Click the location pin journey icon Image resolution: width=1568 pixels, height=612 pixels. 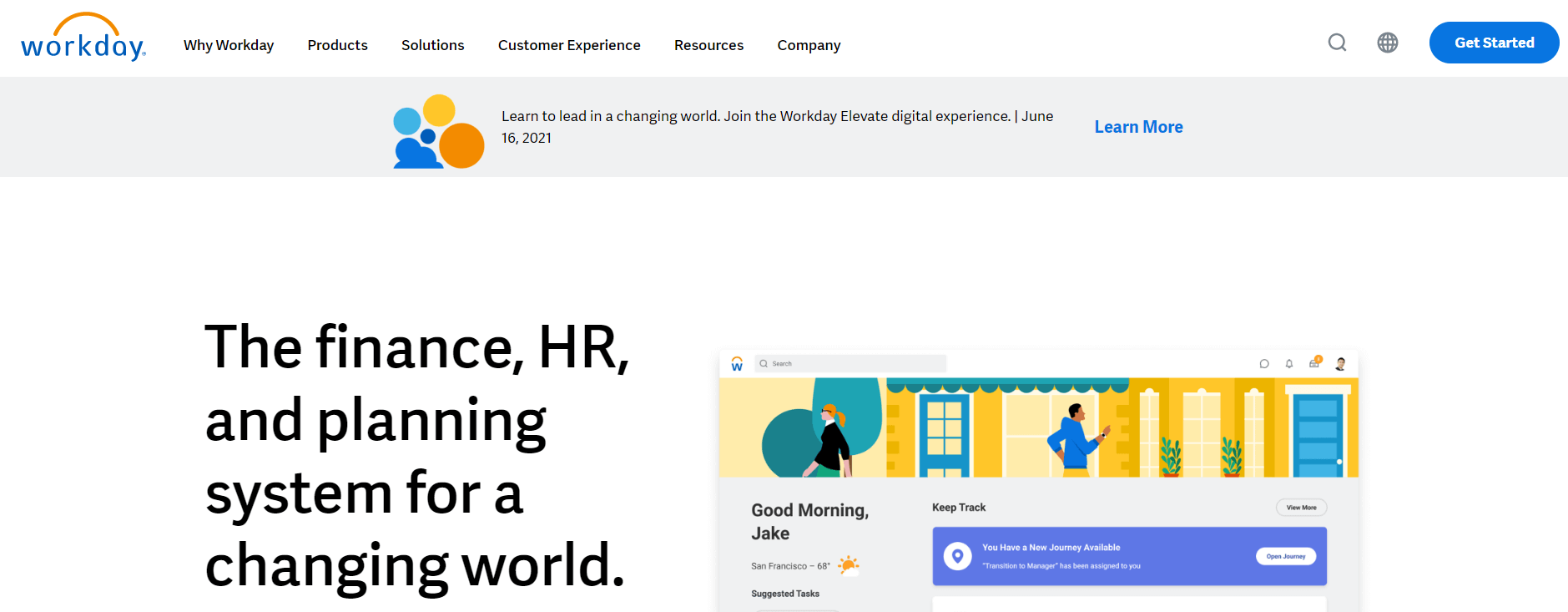pos(958,556)
